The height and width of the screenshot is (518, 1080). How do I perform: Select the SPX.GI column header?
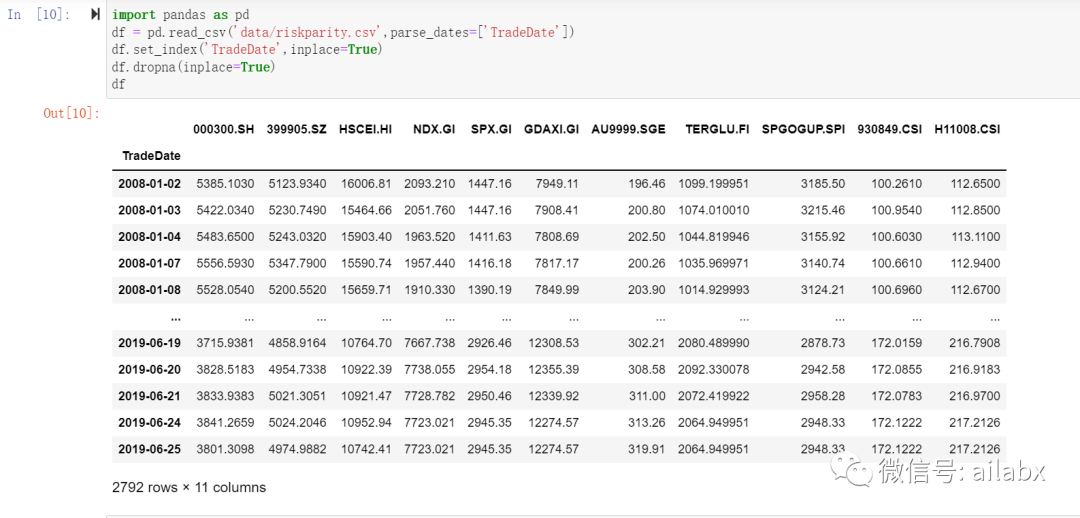tap(491, 129)
